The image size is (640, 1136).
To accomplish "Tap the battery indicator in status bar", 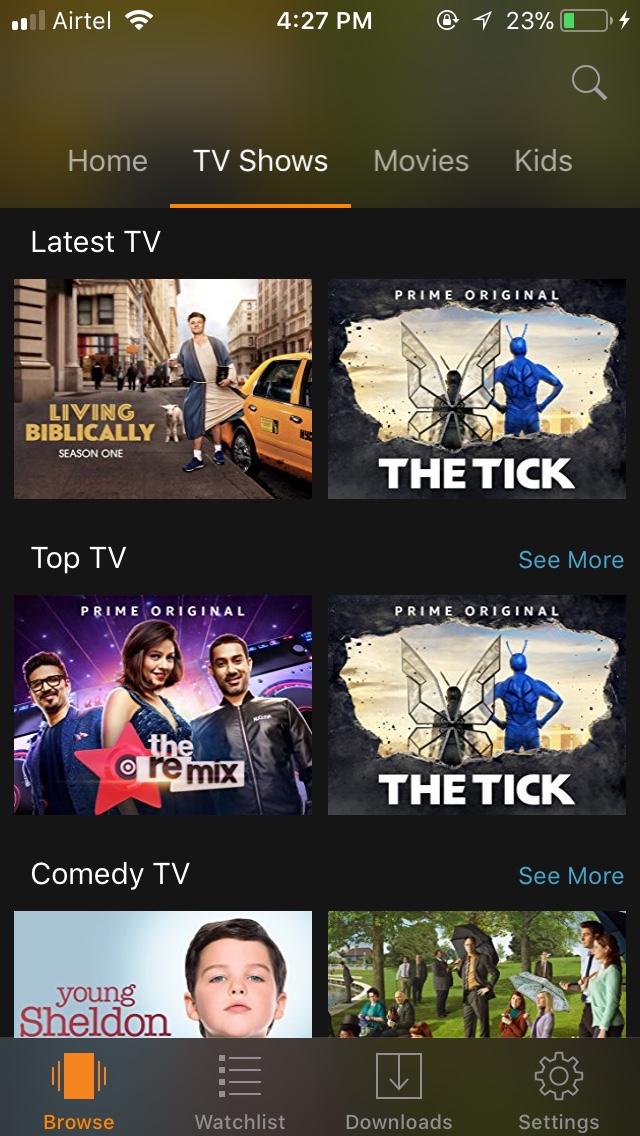I will 586,20.
